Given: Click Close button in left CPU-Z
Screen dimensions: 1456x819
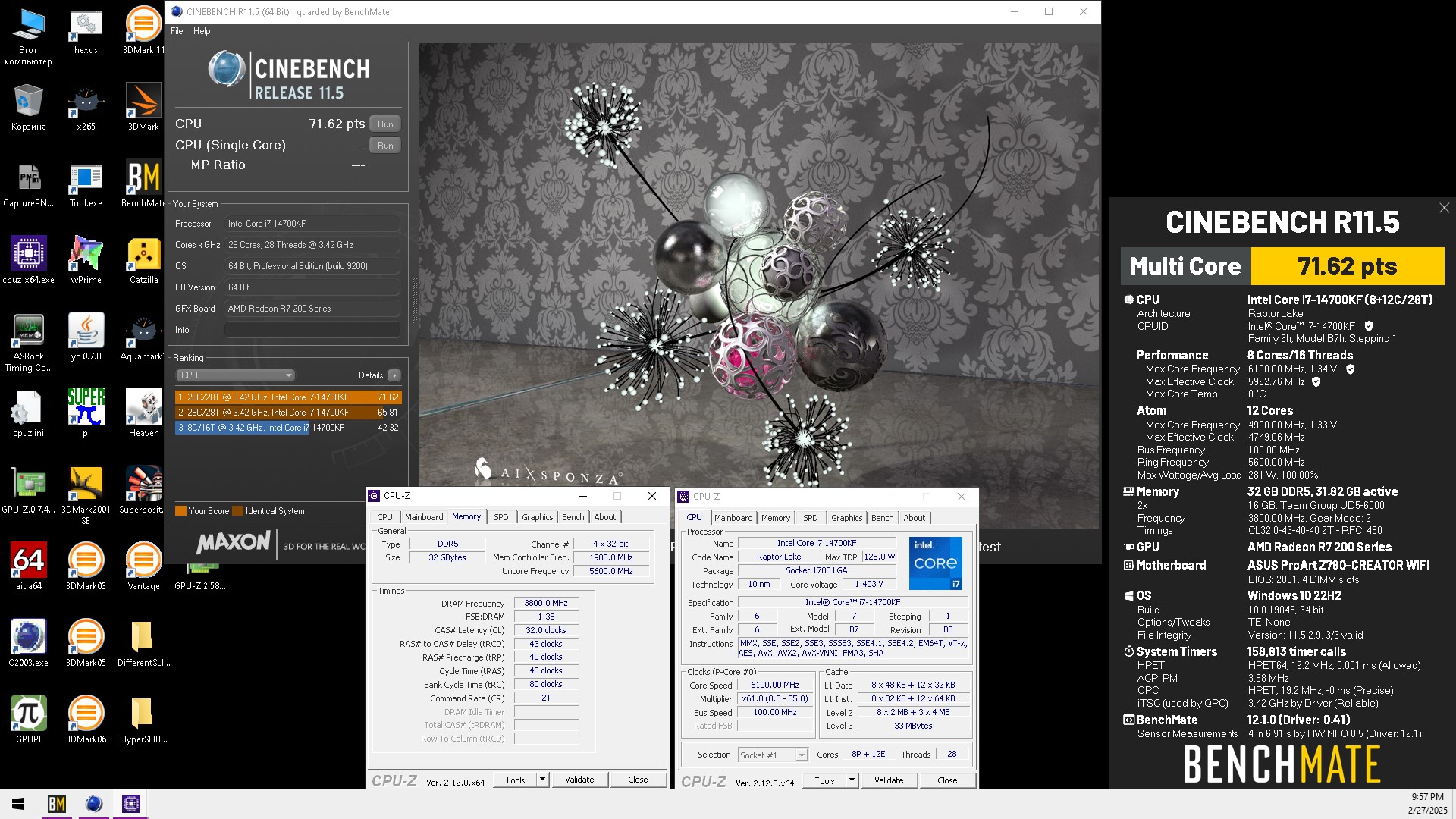Looking at the screenshot, I should click(638, 780).
